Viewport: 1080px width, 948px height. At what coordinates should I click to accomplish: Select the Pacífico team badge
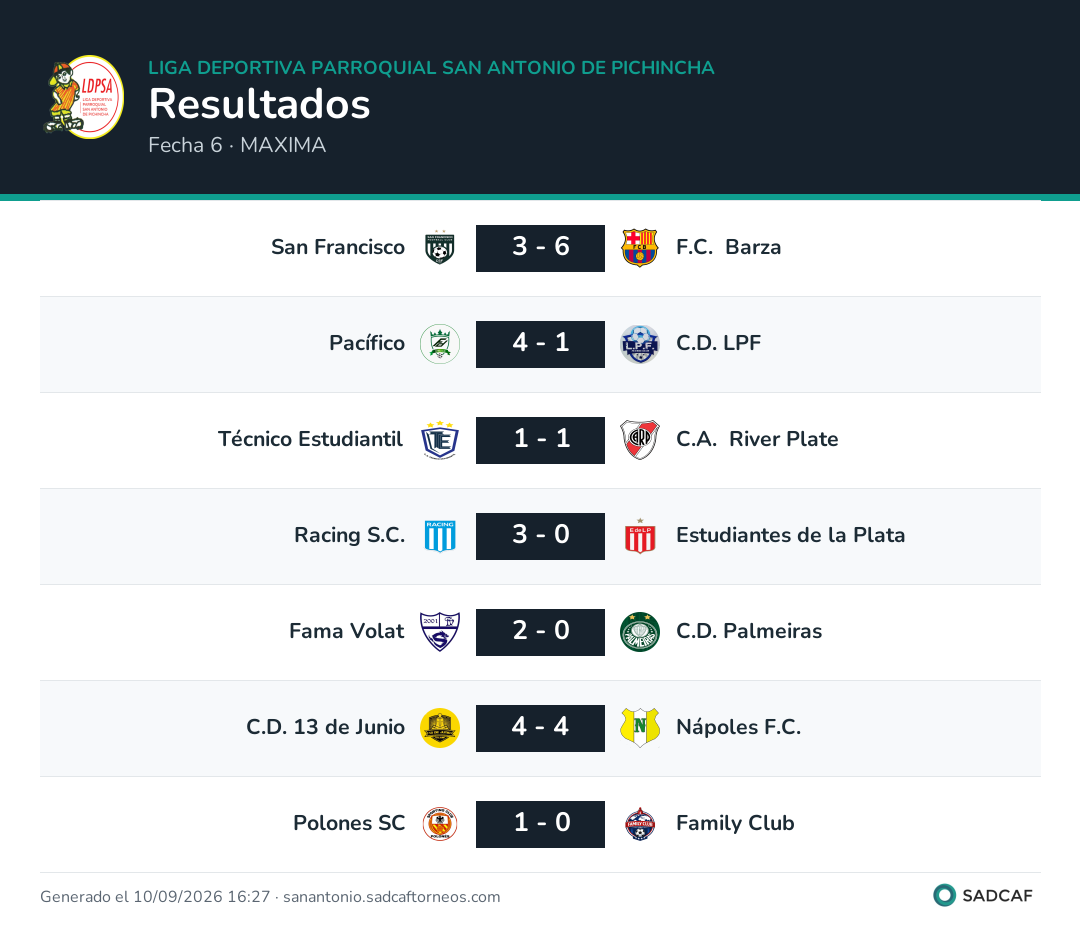click(x=440, y=344)
